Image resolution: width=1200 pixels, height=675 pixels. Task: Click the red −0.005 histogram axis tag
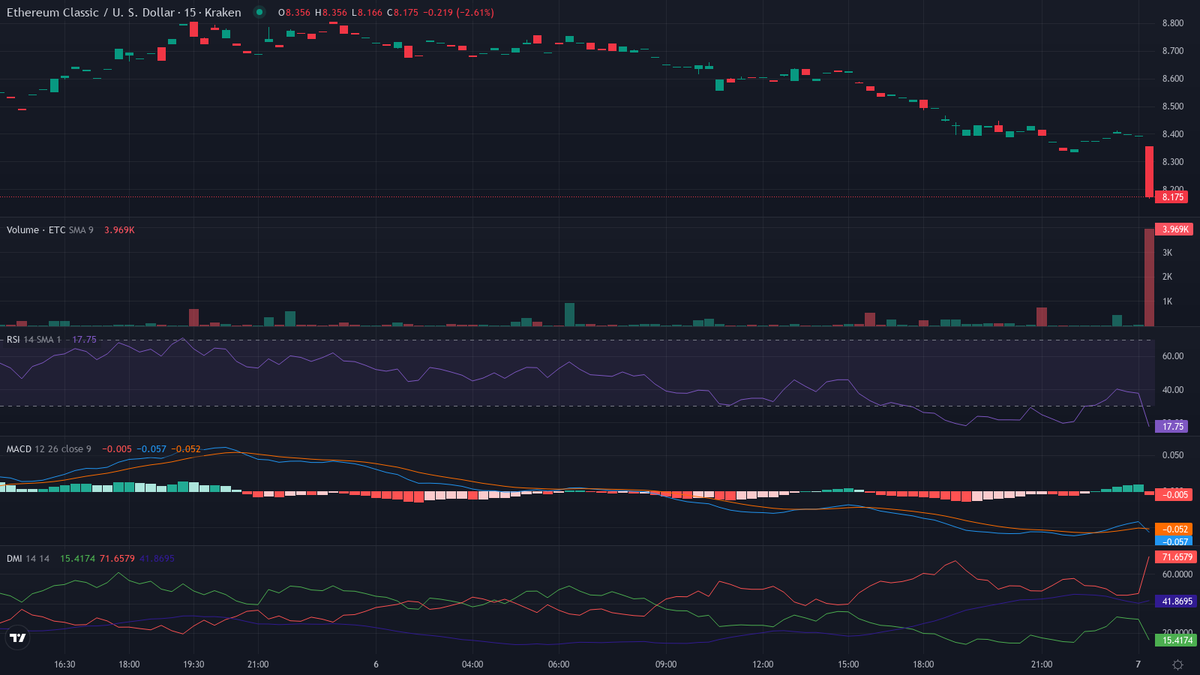pyautogui.click(x=1172, y=494)
